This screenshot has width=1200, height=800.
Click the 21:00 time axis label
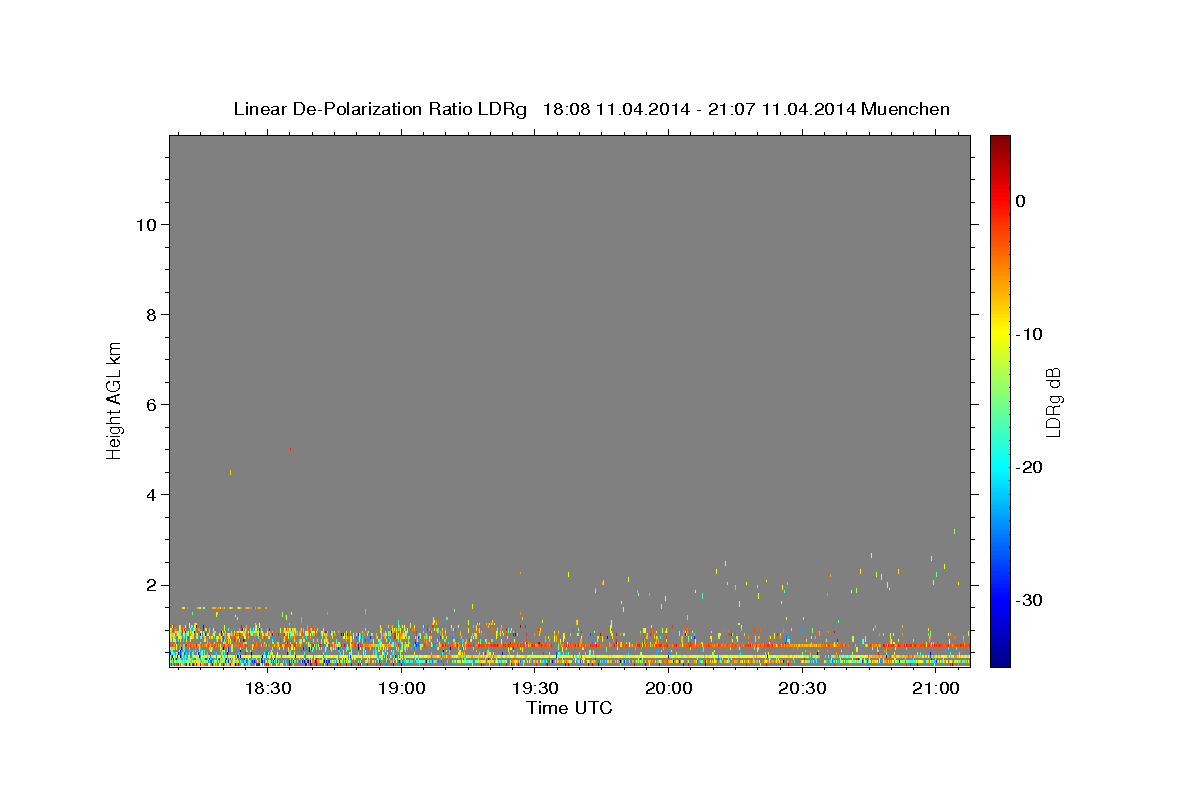pos(935,689)
